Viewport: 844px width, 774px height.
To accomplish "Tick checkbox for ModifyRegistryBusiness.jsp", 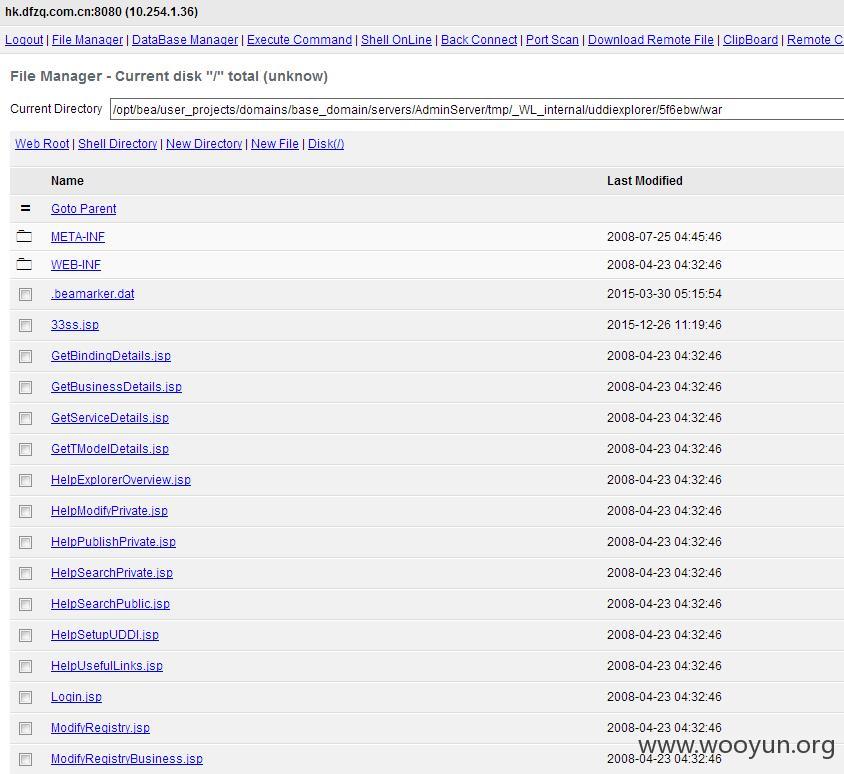I will point(25,759).
